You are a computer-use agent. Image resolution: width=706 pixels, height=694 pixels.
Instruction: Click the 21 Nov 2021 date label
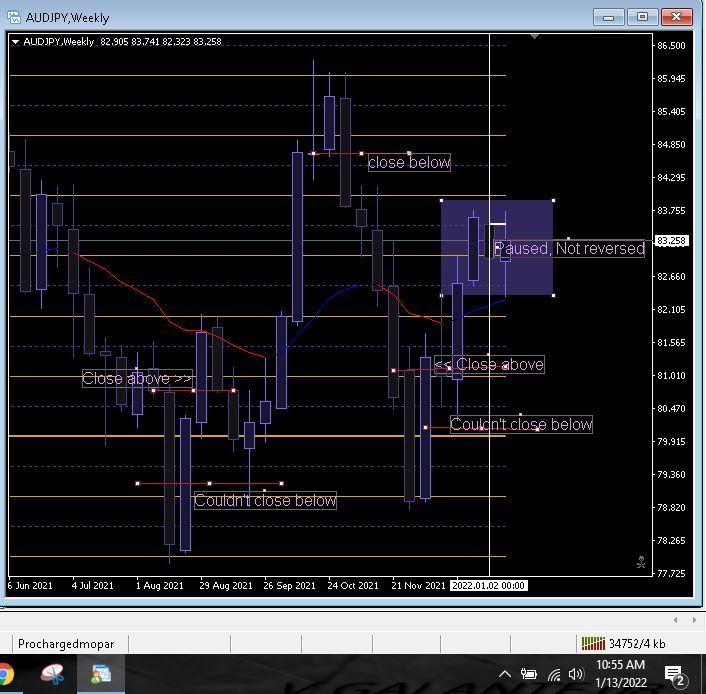418,585
